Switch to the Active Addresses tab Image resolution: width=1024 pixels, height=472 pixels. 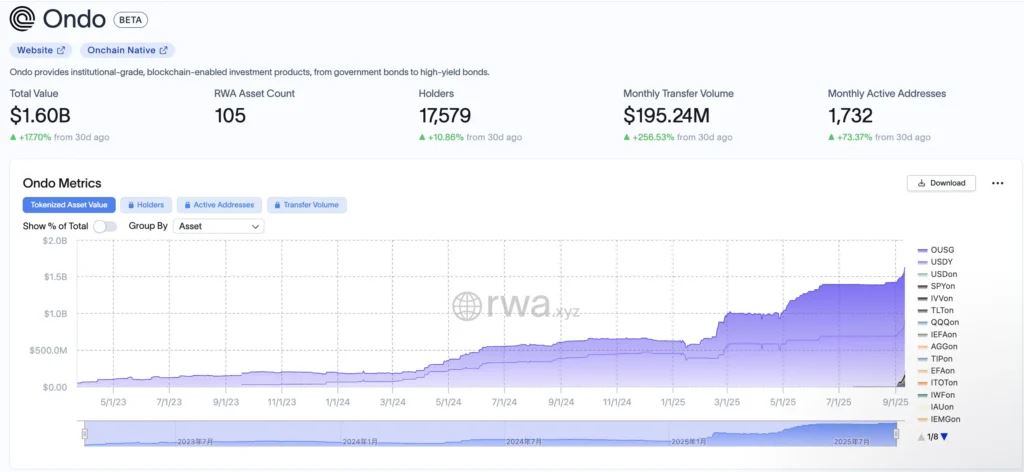220,205
